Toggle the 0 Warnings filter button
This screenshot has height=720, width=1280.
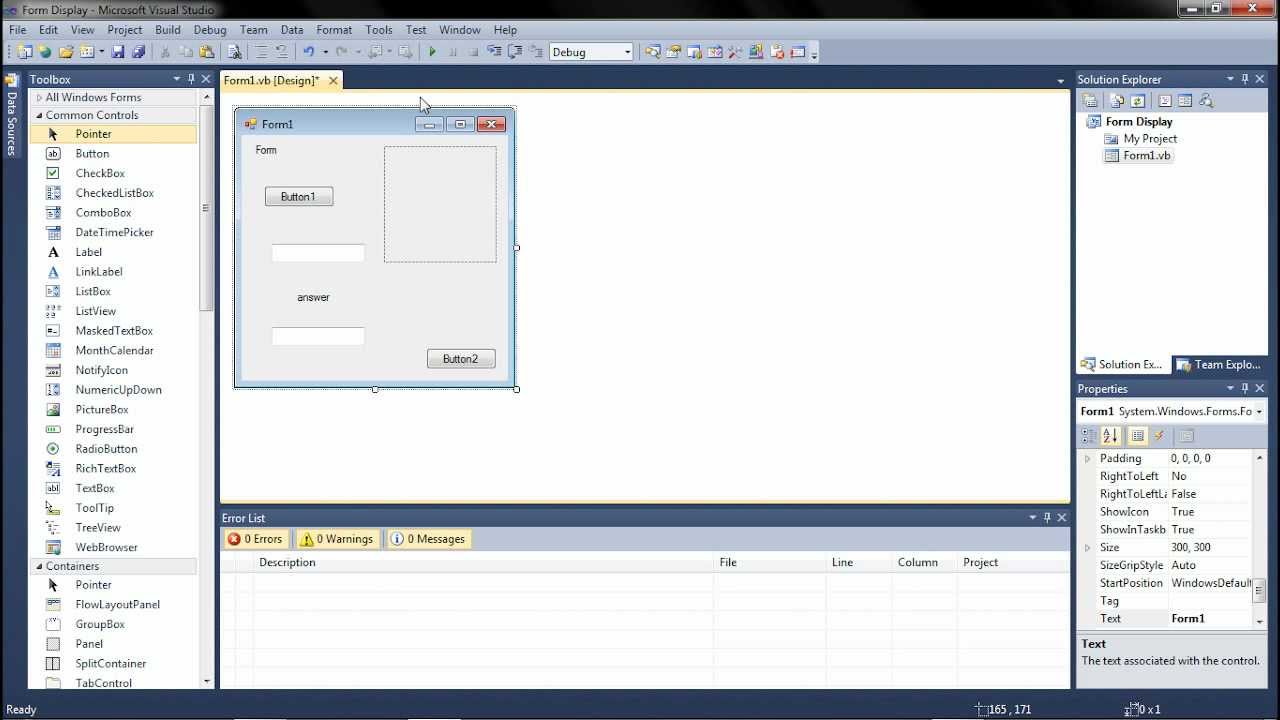pos(336,539)
